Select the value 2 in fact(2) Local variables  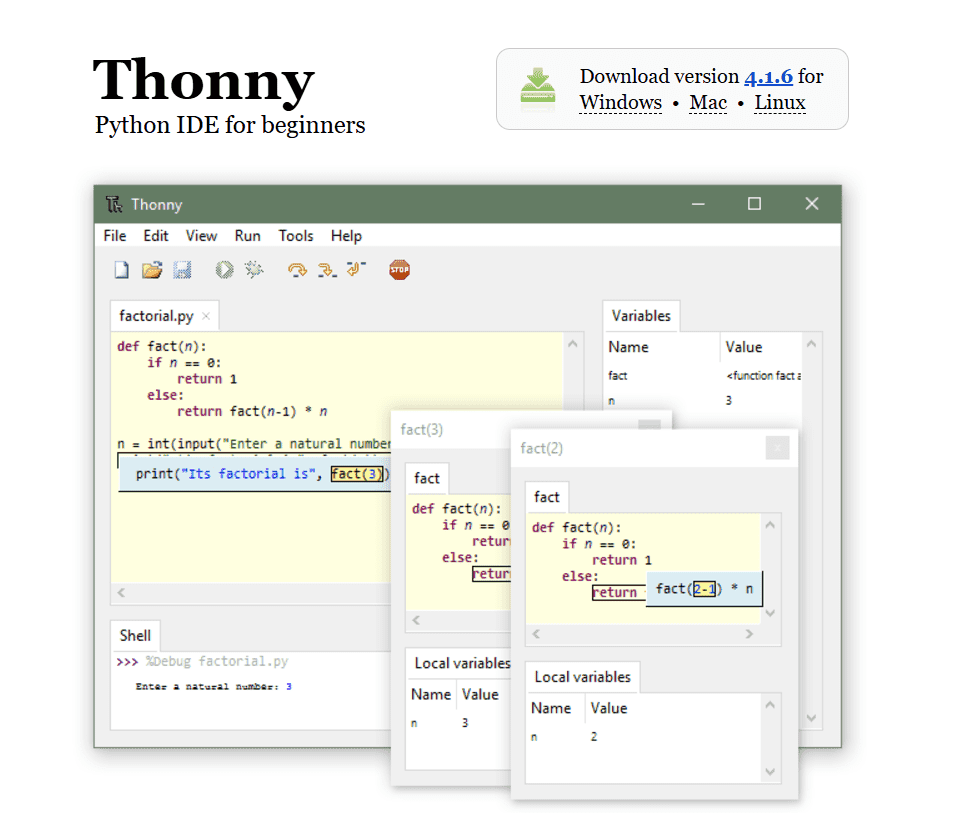tap(594, 736)
